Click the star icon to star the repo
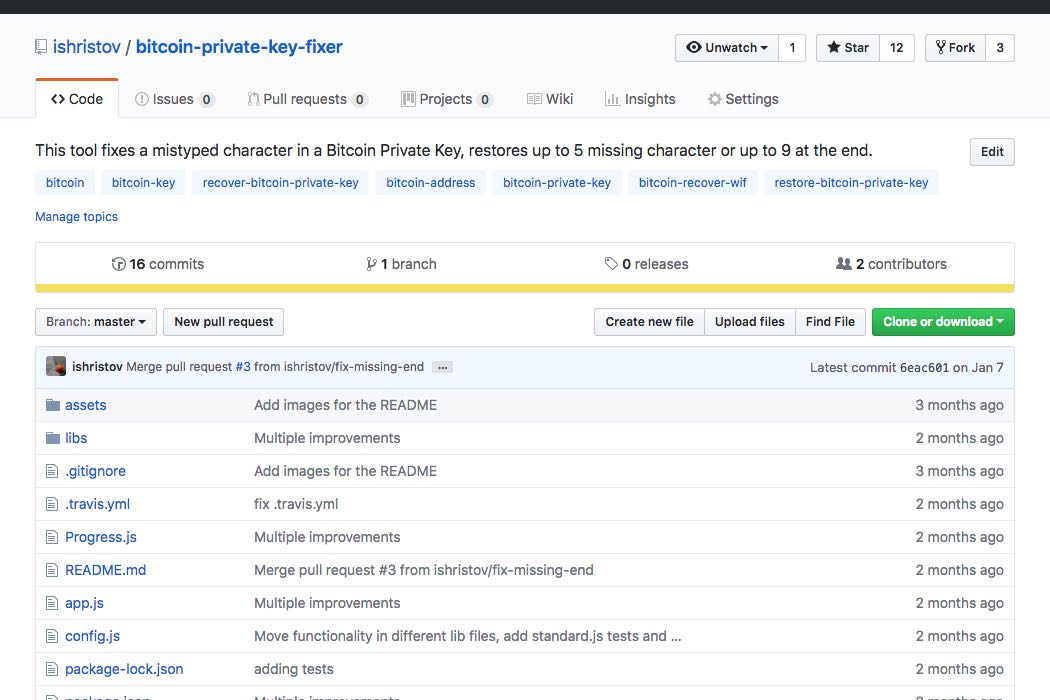1050x700 pixels. click(832, 47)
